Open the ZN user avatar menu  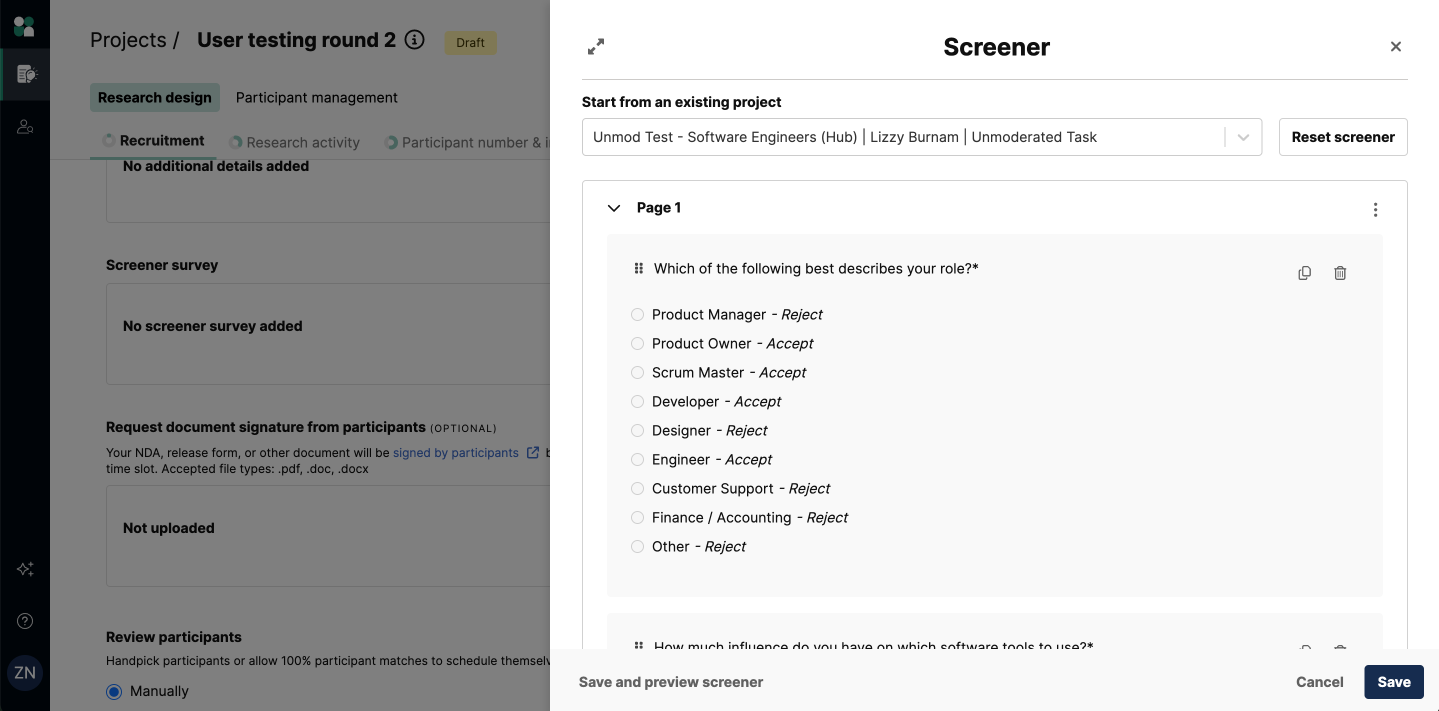[x=25, y=673]
